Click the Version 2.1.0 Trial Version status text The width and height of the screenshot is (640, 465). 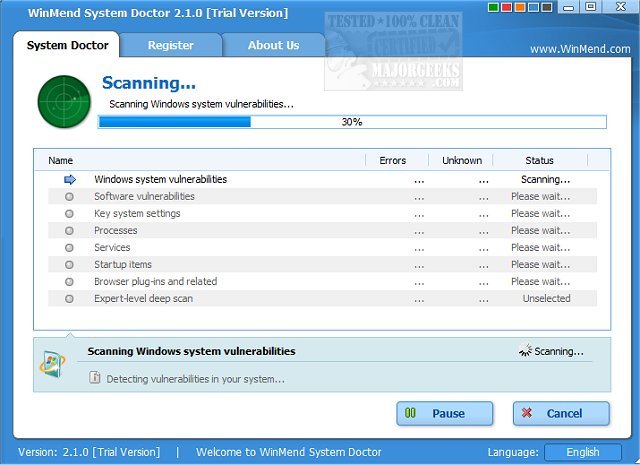pyautogui.click(x=89, y=452)
